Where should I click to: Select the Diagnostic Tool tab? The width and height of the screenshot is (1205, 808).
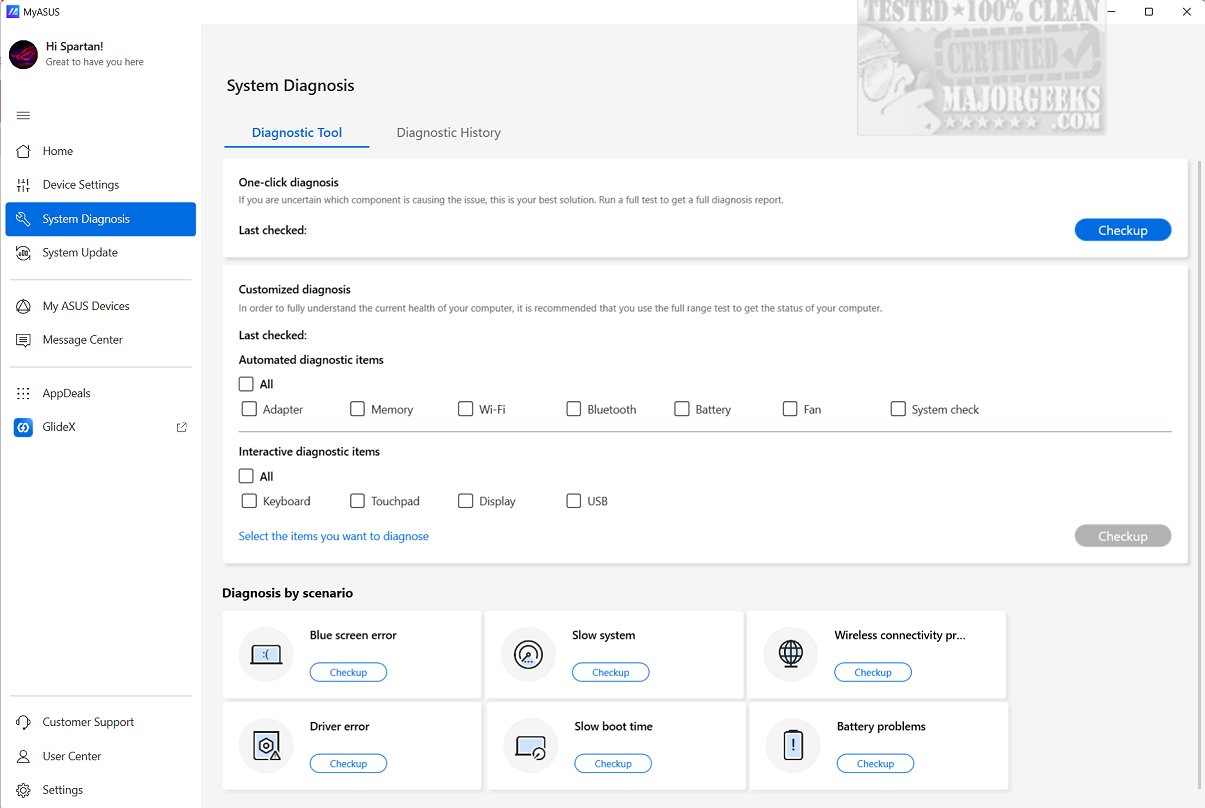[297, 133]
